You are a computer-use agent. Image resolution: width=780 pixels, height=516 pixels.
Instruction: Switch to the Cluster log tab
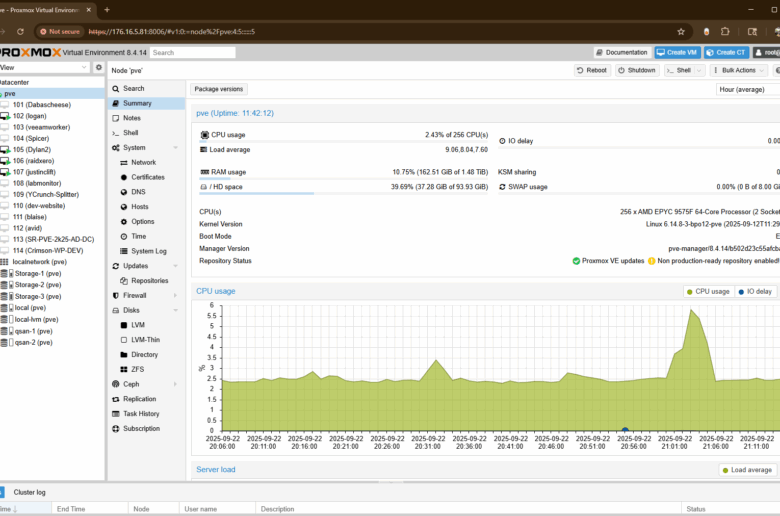28,492
